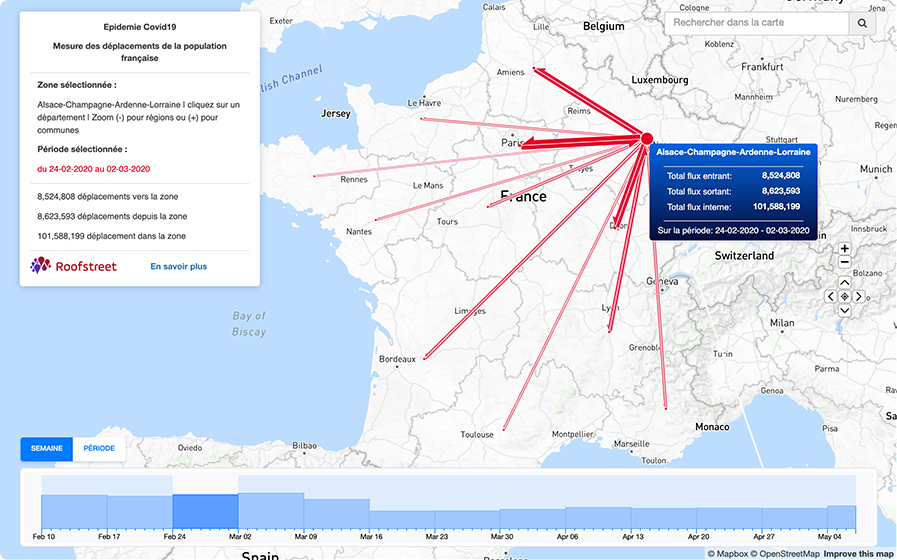This screenshot has height=560, width=897.
Task: Click the Frankfurt label on the map
Action: click(x=762, y=67)
